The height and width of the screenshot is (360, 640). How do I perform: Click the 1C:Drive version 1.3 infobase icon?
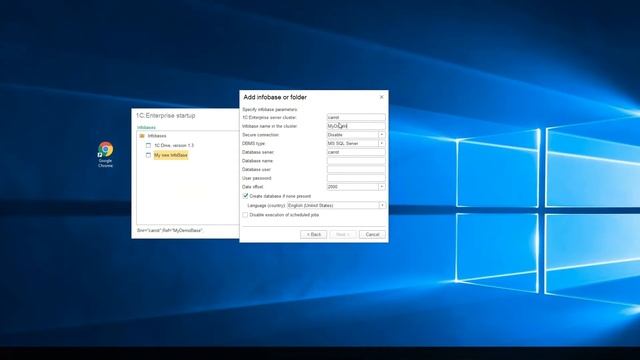(x=149, y=145)
